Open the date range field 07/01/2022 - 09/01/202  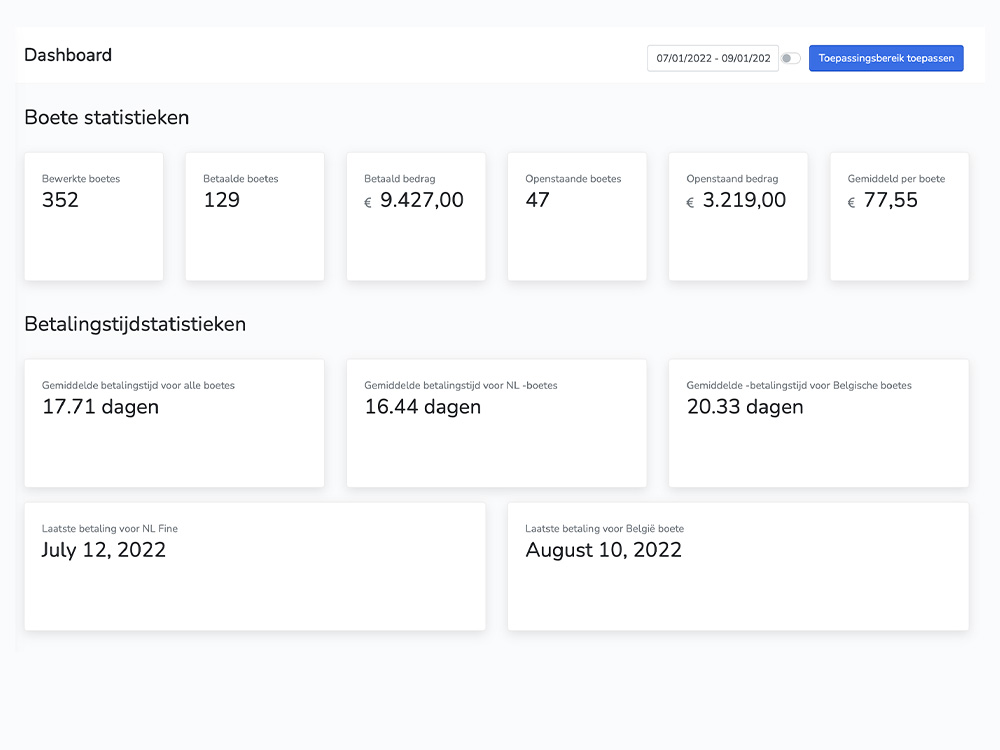[712, 58]
